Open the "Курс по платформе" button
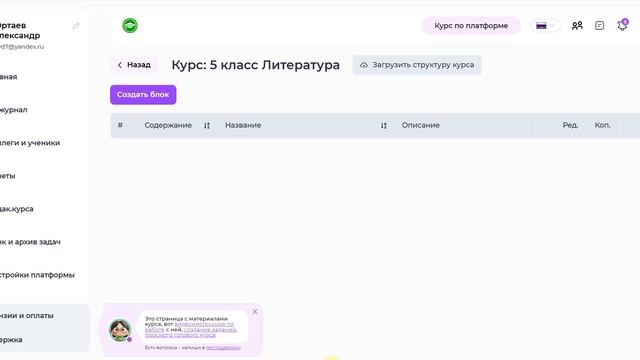 tap(471, 26)
